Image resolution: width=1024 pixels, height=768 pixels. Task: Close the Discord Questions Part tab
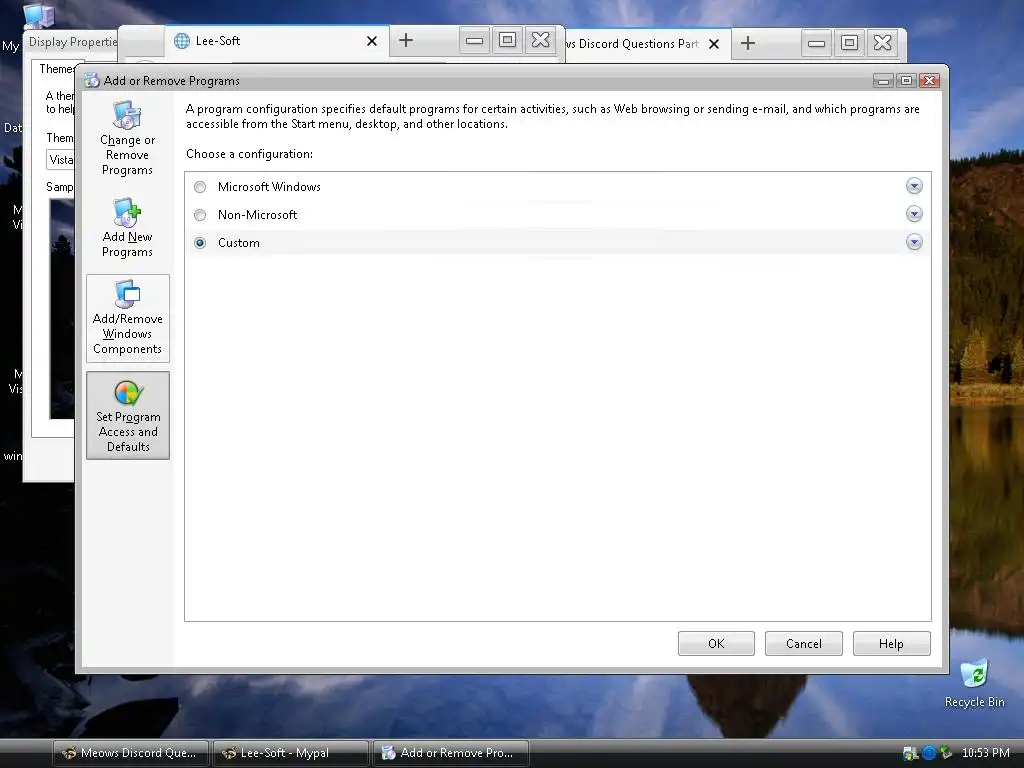pos(714,44)
